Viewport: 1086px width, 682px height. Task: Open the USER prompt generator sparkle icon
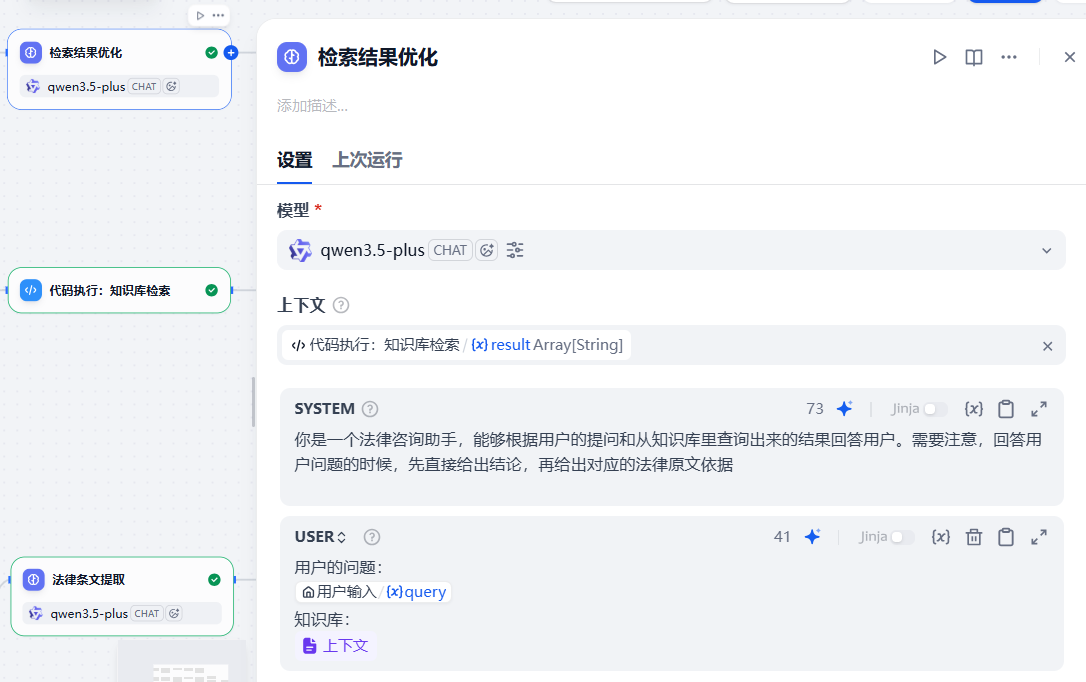point(812,537)
